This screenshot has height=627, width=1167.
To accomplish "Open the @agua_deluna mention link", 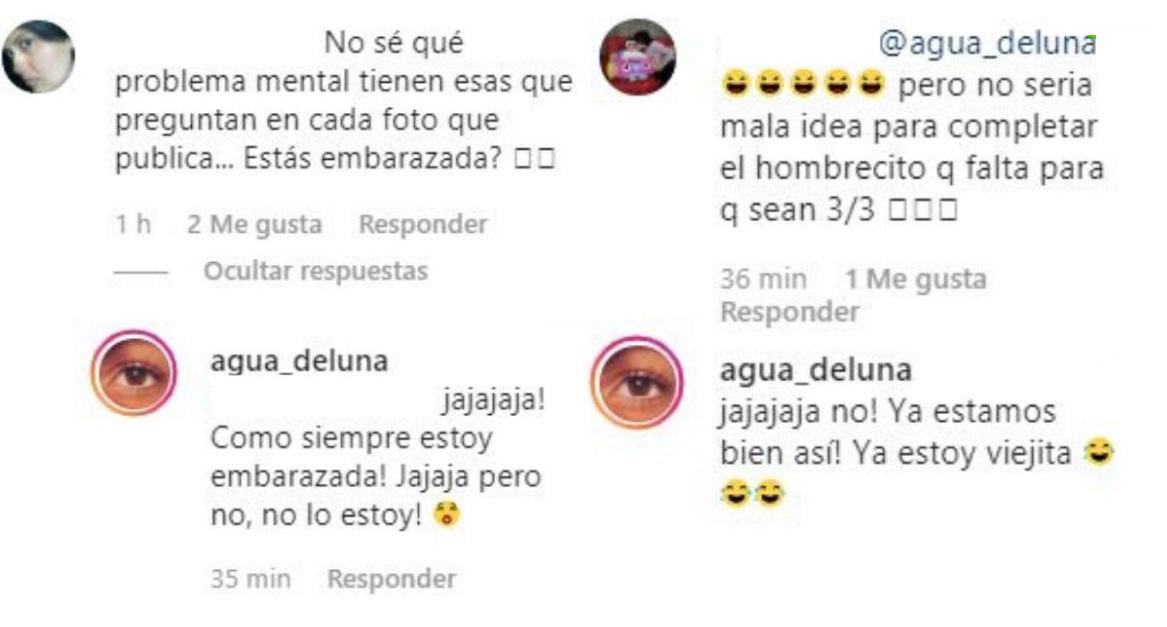I will tap(988, 44).
